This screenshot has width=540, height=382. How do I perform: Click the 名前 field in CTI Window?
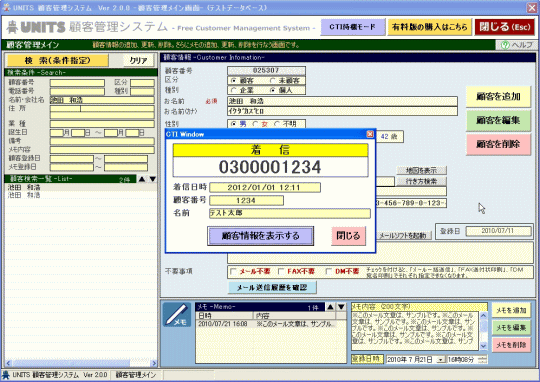pos(290,213)
